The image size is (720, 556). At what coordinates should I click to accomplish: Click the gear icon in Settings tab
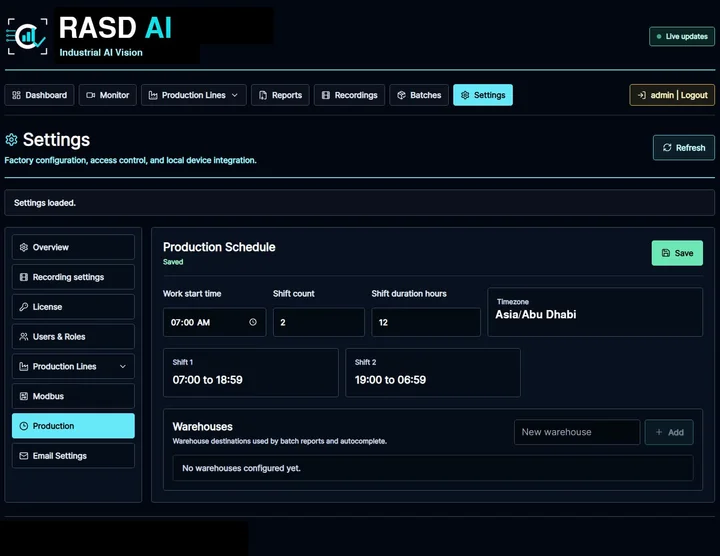(x=465, y=95)
